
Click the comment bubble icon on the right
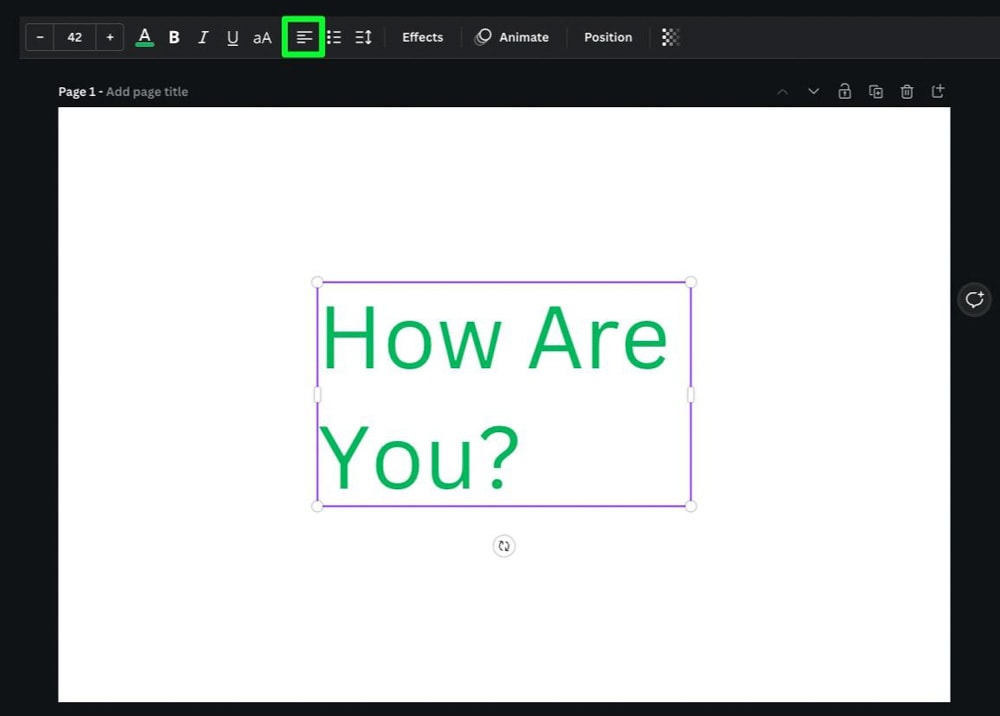974,299
